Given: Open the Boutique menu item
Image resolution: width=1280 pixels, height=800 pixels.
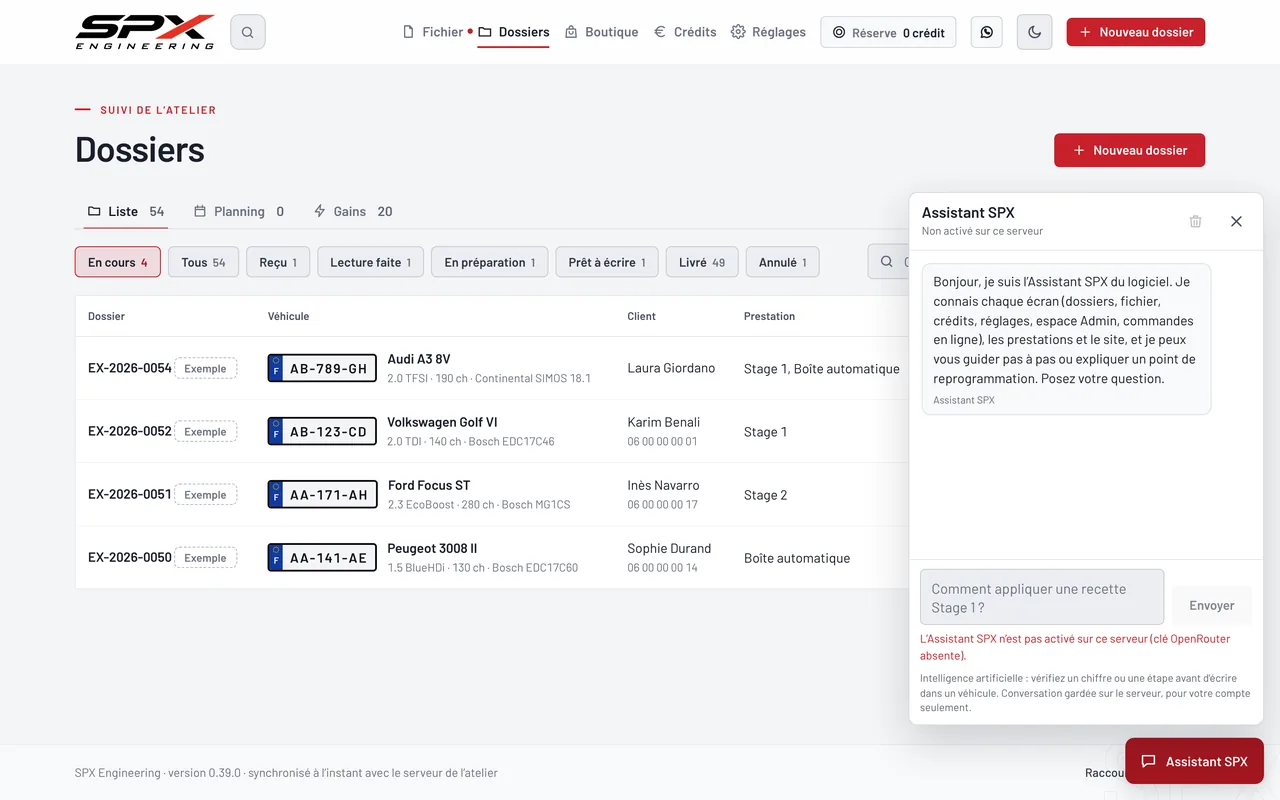Looking at the screenshot, I should (601, 32).
